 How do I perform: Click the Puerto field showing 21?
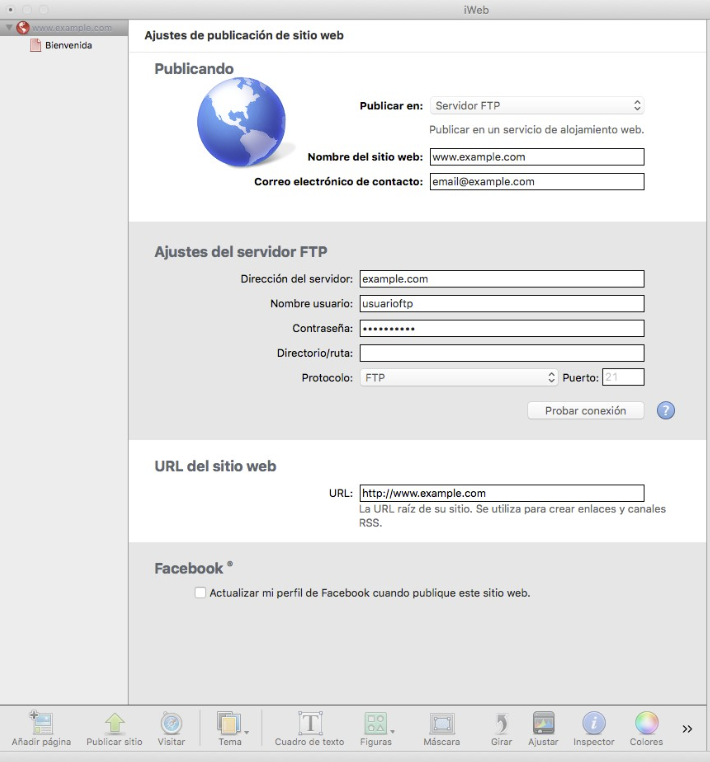[x=623, y=378]
